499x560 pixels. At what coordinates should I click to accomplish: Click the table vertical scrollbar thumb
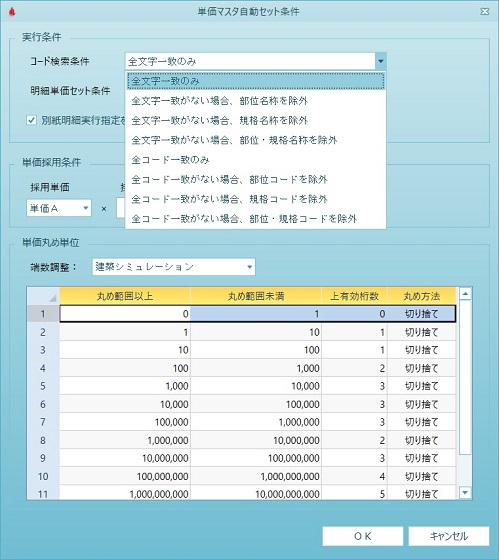465,377
